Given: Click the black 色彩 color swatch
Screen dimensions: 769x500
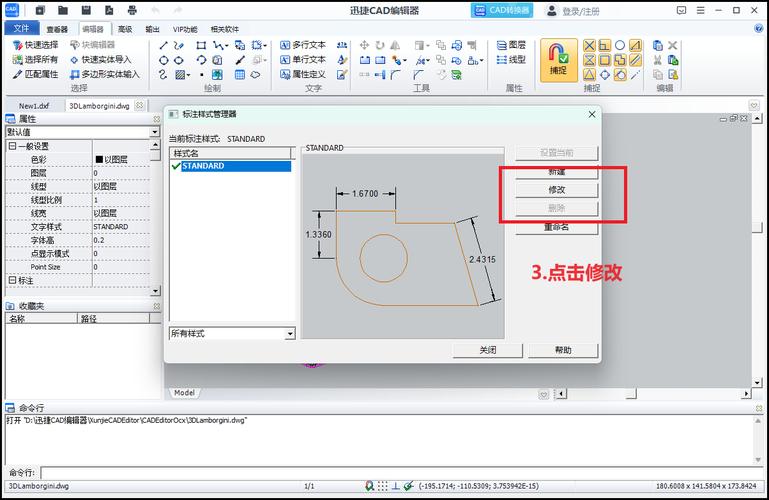Looking at the screenshot, I should (99, 160).
